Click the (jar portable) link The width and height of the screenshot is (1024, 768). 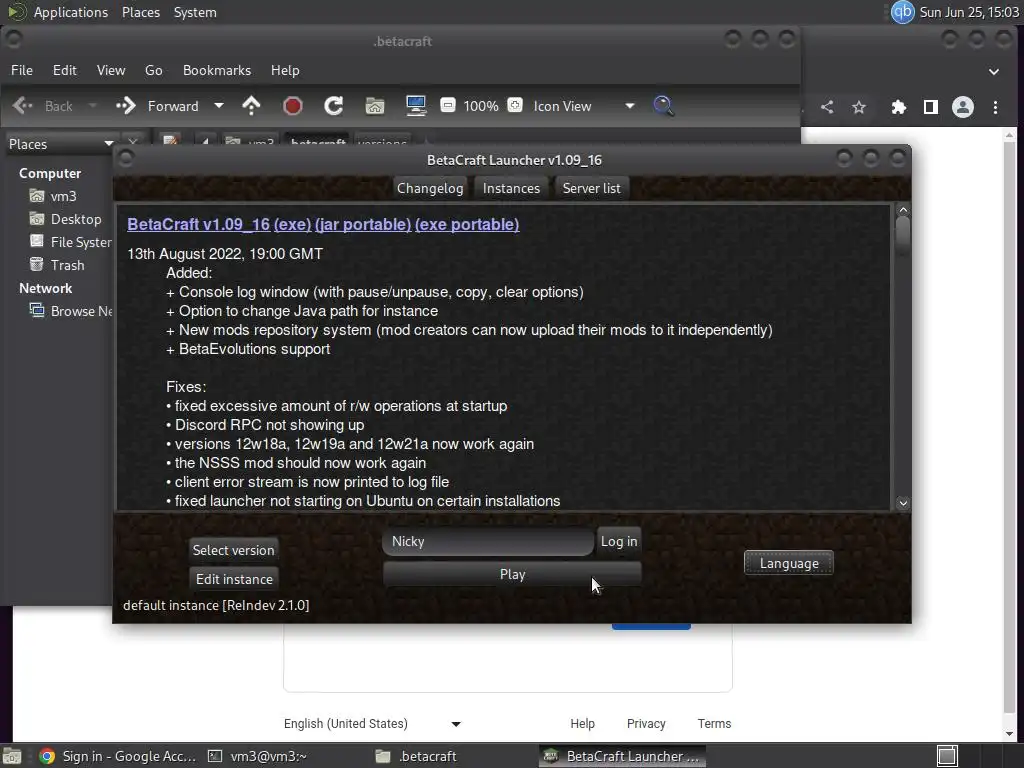(x=363, y=225)
